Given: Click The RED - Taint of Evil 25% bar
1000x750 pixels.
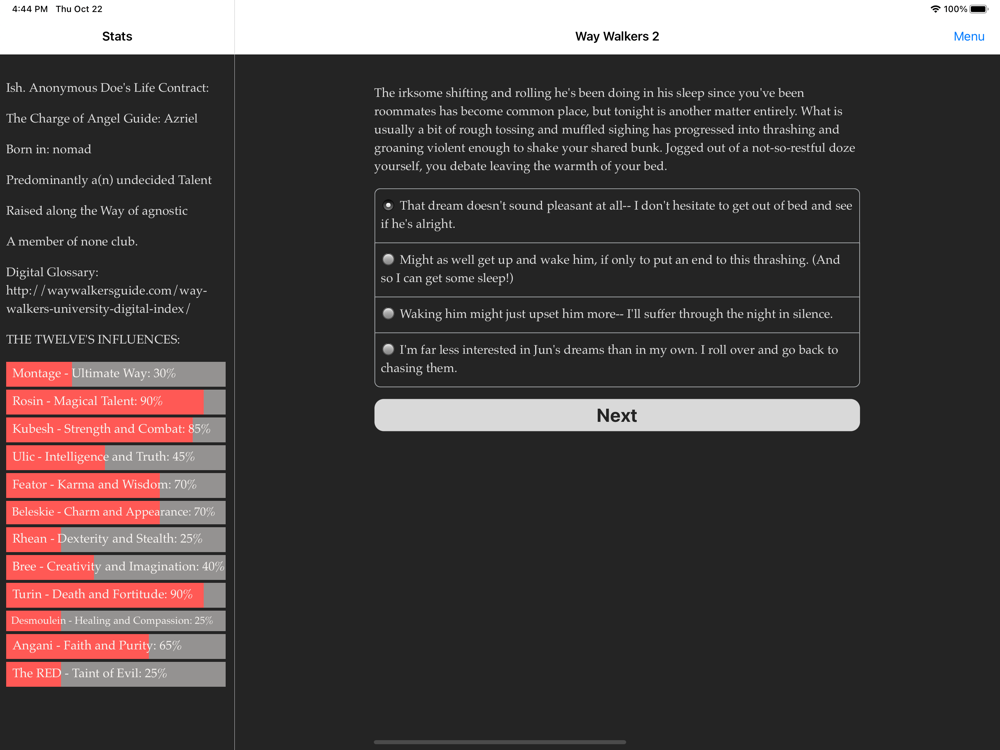Looking at the screenshot, I should pyautogui.click(x=115, y=674).
